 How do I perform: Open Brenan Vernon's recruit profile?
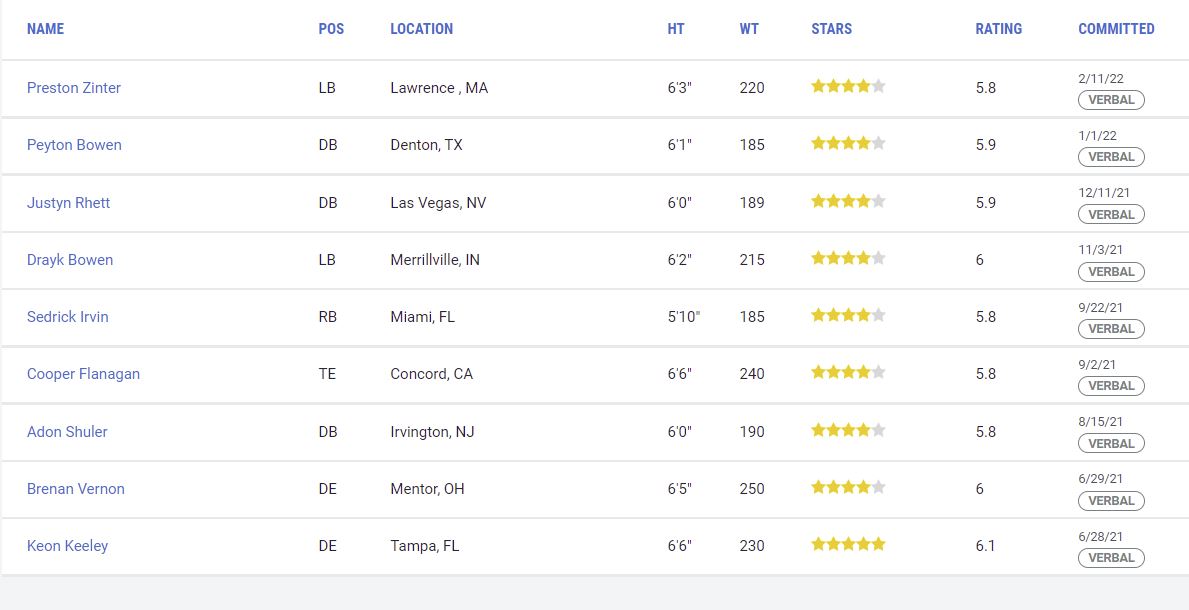coord(76,489)
